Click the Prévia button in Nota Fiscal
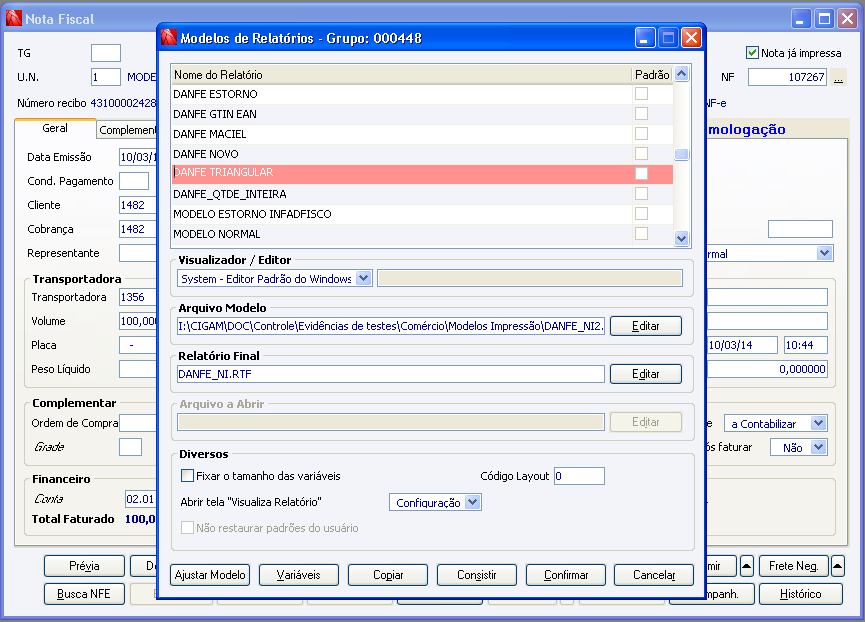This screenshot has width=865, height=622. coord(84,566)
